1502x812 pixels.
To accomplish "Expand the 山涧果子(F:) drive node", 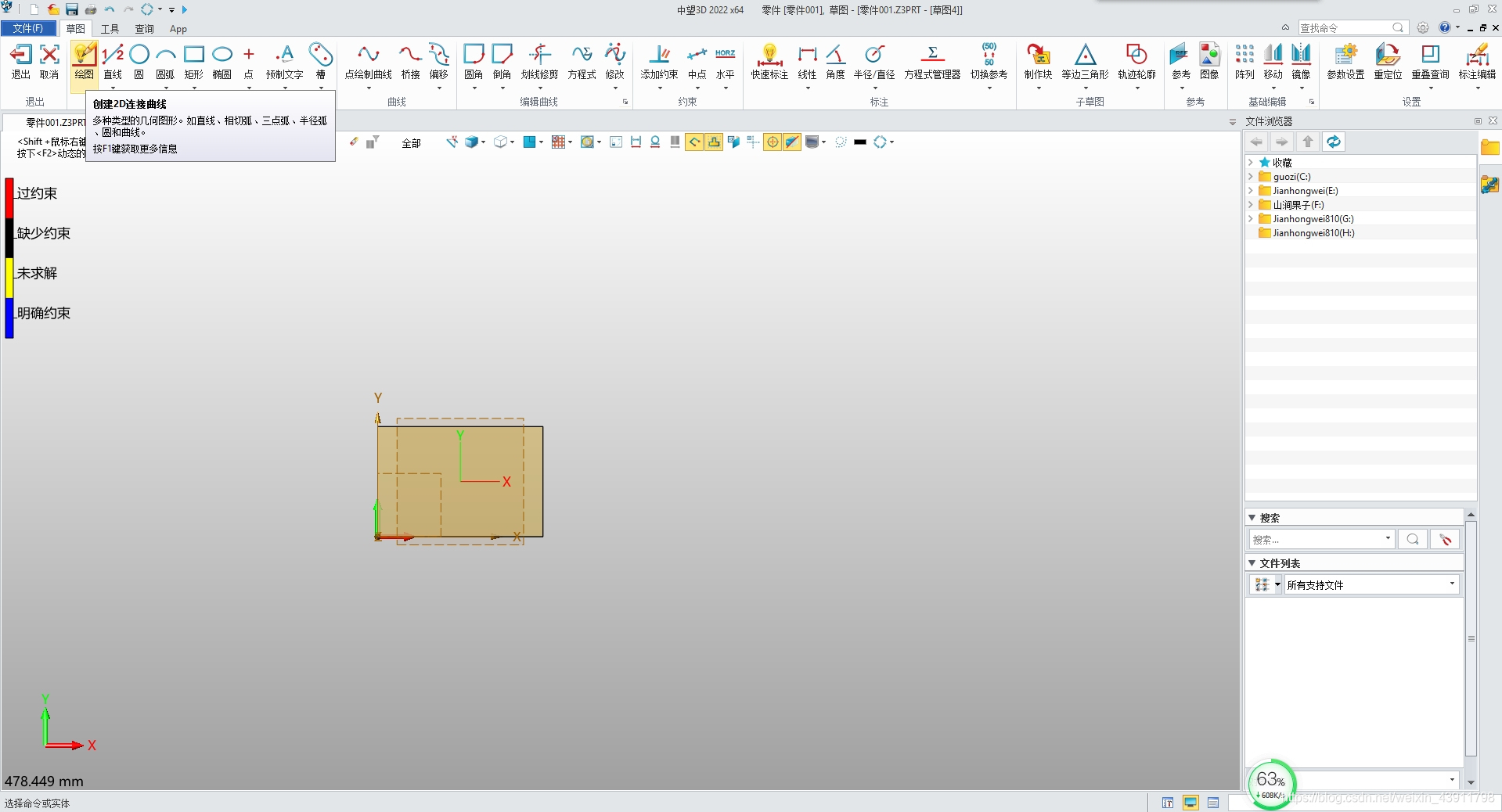I will point(1251,205).
